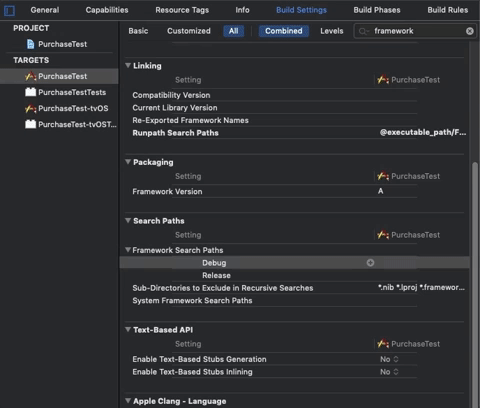
Task: Collapse the Framework Search Paths row
Action: tap(128, 250)
